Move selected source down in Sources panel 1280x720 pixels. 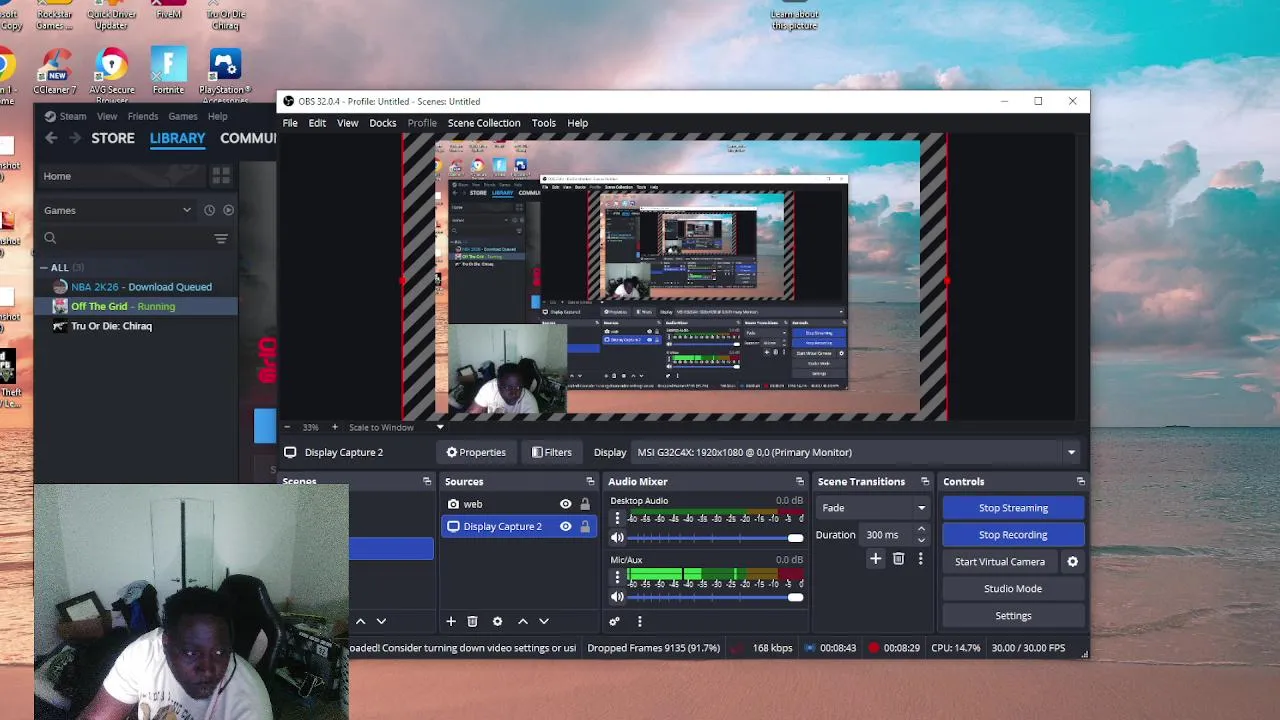[x=544, y=621]
